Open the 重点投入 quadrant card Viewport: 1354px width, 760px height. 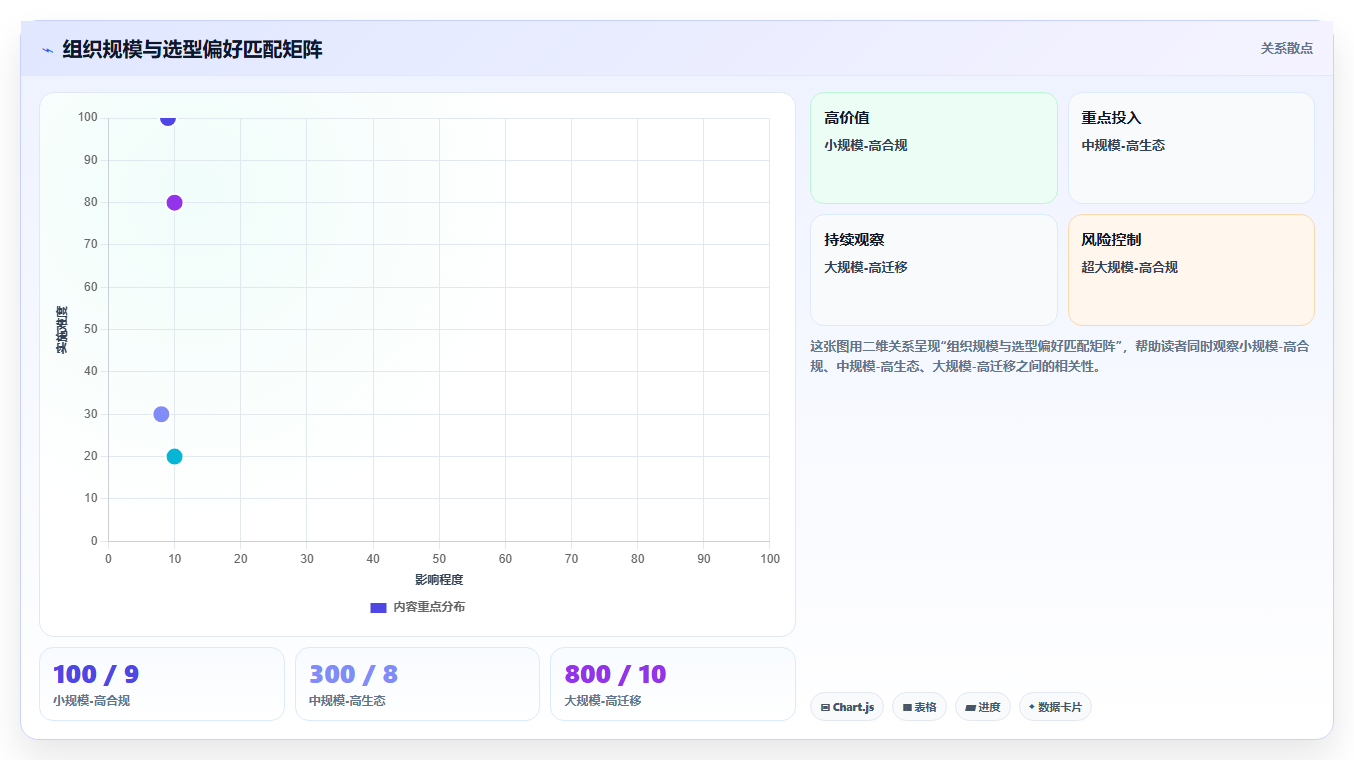click(x=1191, y=148)
